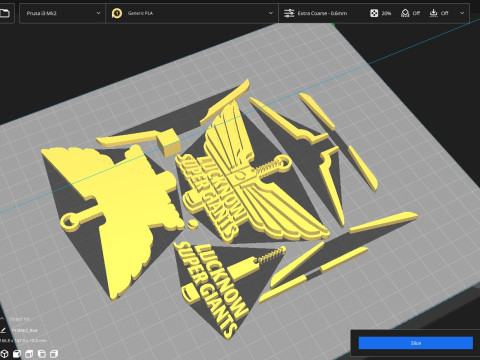Click the infill density icon

(374, 13)
